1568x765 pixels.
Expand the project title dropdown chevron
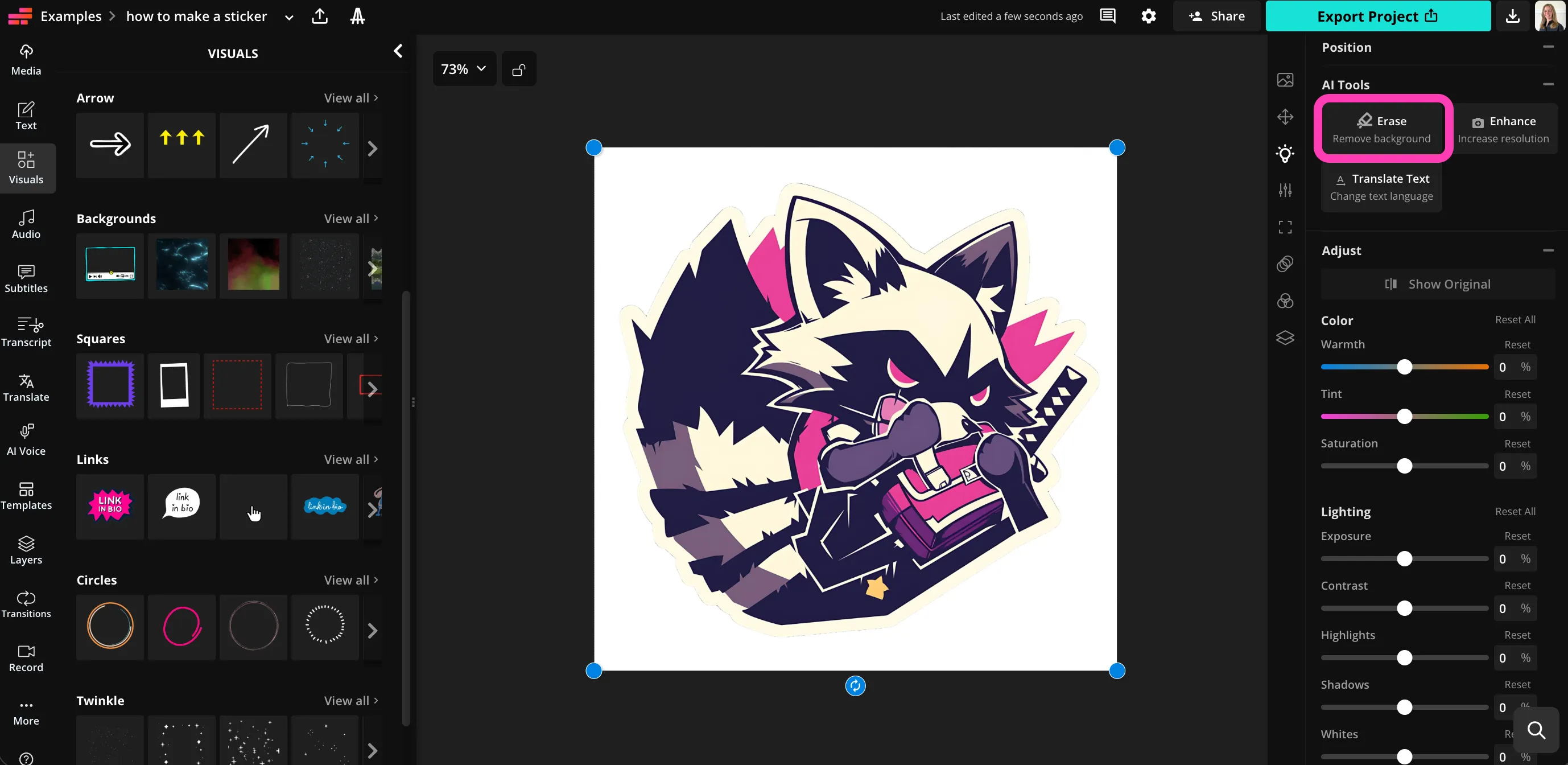click(x=288, y=17)
